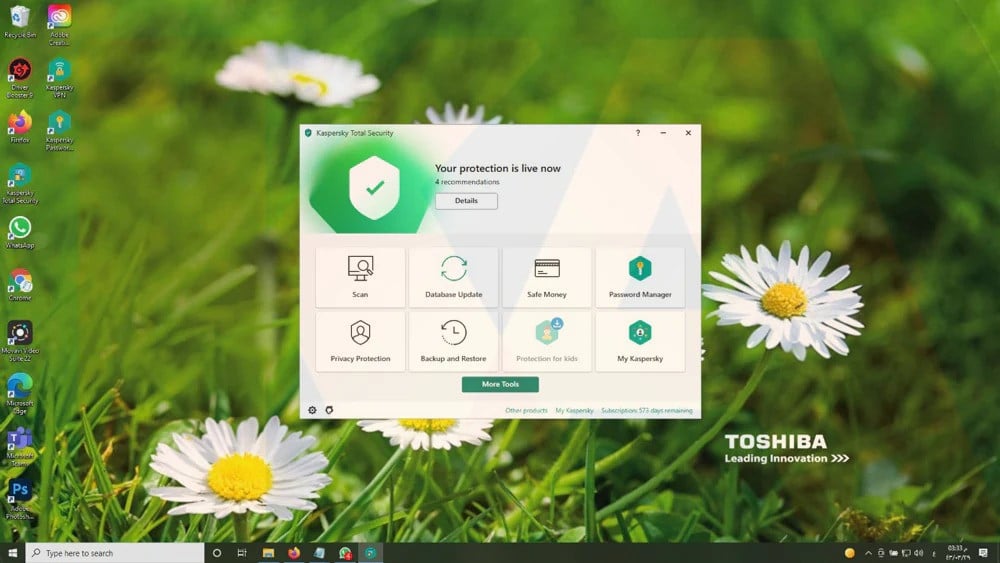Click 'Your protection is live now' text
Image resolution: width=1000 pixels, height=563 pixels.
point(497,168)
